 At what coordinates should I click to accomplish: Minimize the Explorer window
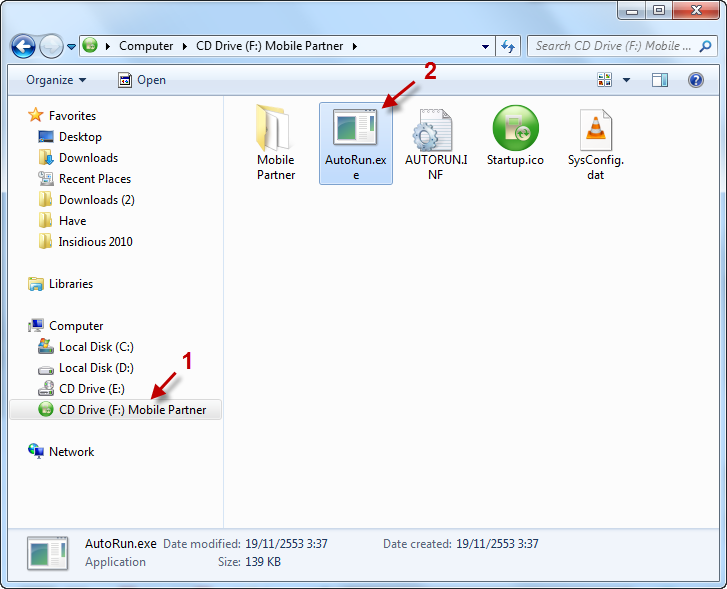tap(632, 10)
